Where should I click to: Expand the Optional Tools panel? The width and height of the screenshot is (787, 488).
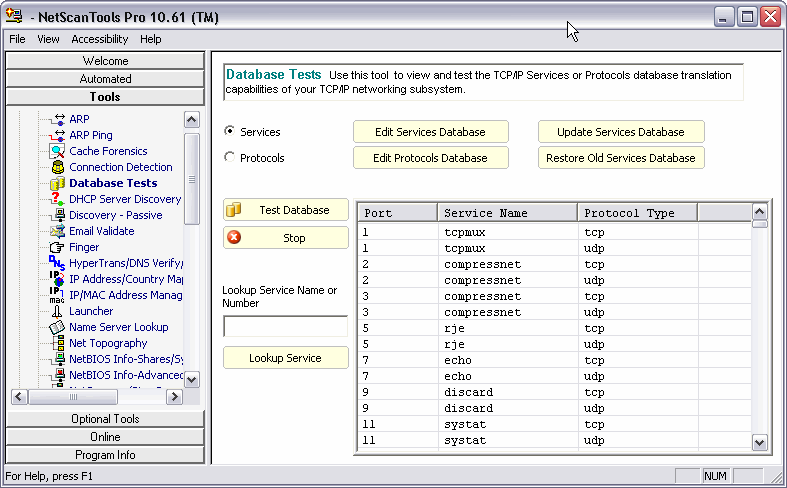coord(105,419)
